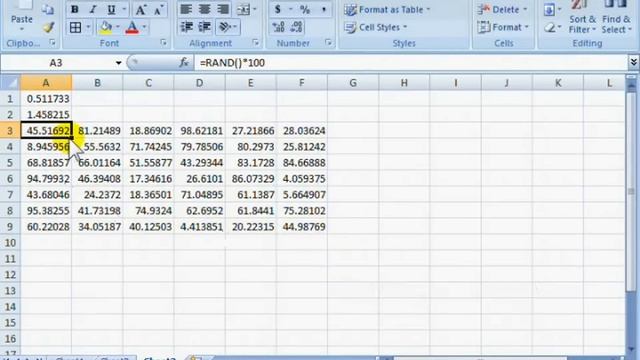This screenshot has width=640, height=360.
Task: Click the text Orientation icon
Action: tap(224, 27)
